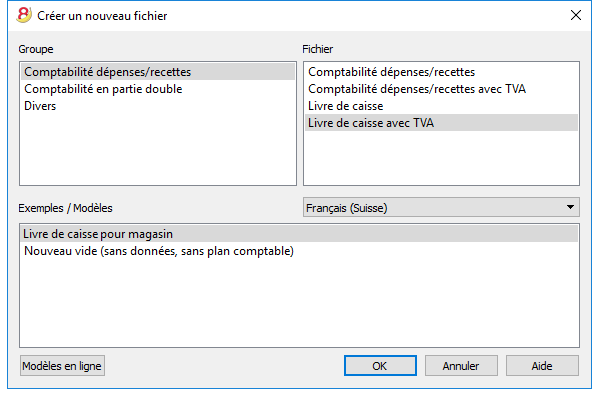Open help with the Aide button
Viewport: 599px width, 396px height.
click(x=542, y=366)
